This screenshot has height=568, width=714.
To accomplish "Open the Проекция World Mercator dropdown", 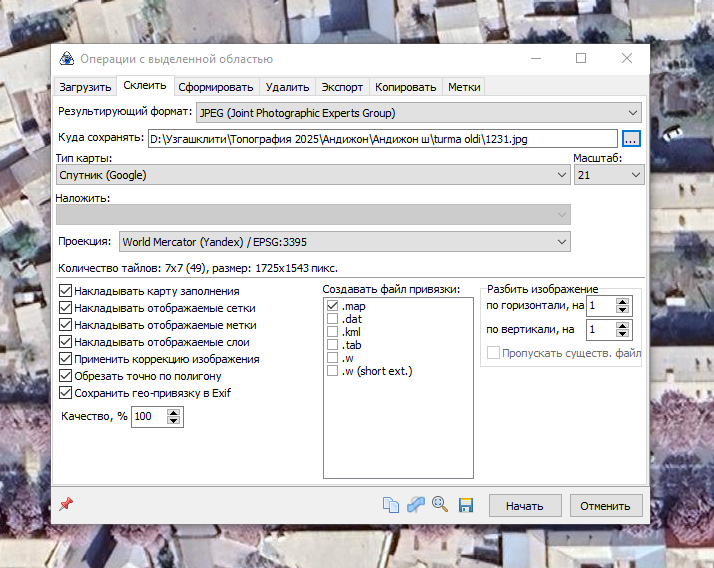I will click(x=345, y=241).
